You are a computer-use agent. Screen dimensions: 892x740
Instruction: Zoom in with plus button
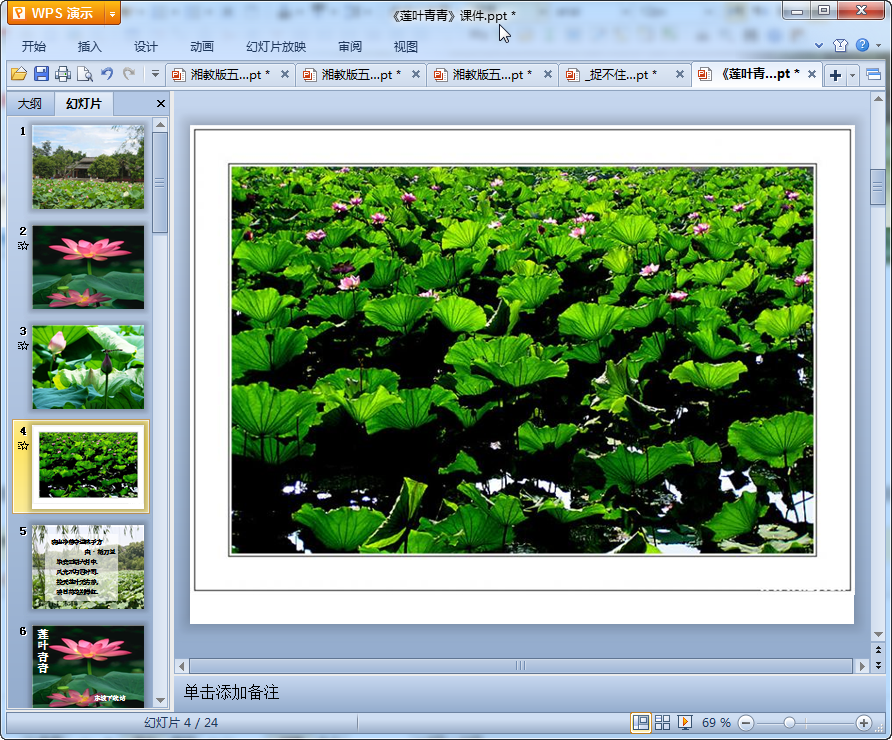(864, 723)
